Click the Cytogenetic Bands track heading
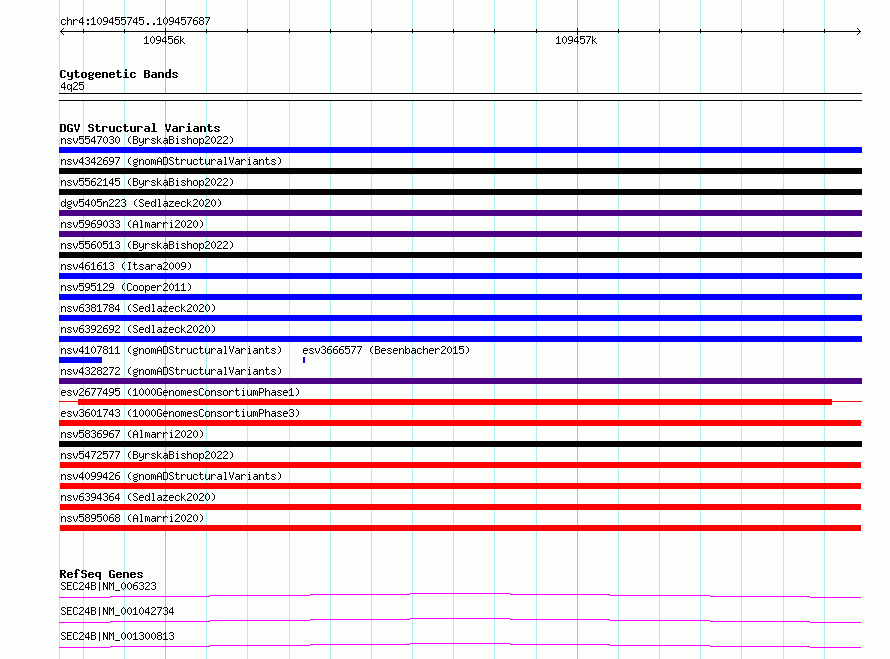 pos(119,74)
